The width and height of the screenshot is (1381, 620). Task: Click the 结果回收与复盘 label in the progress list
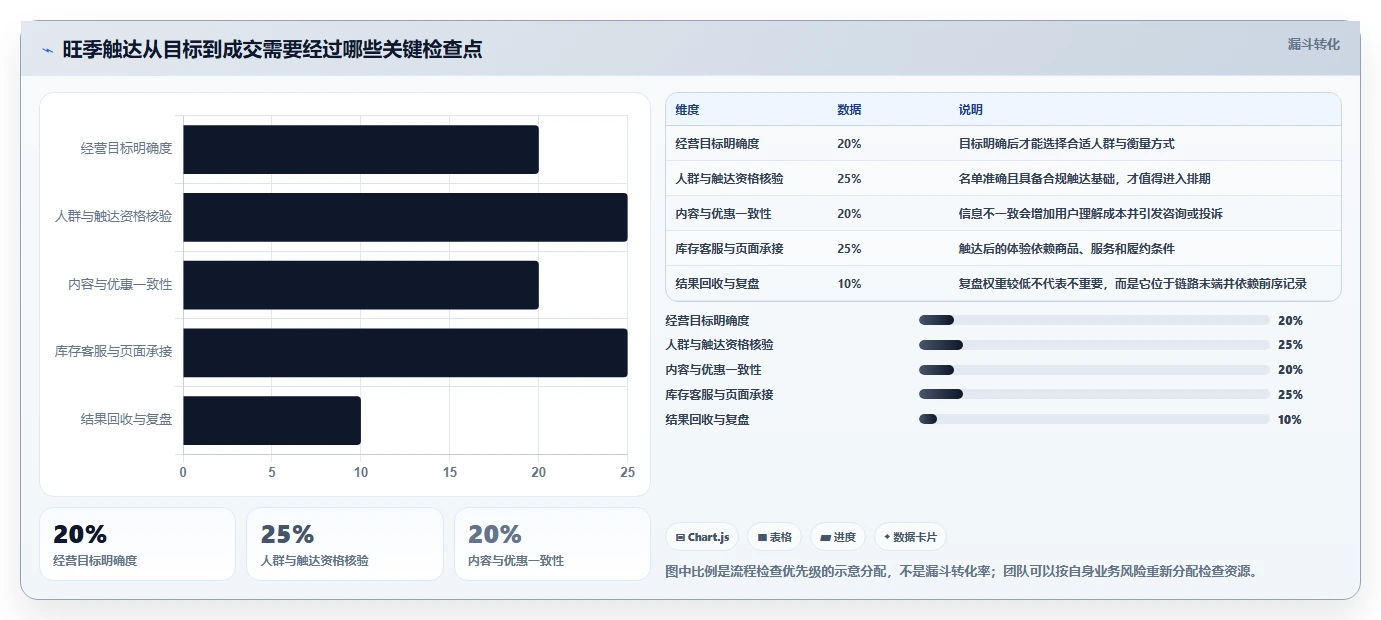[707, 420]
